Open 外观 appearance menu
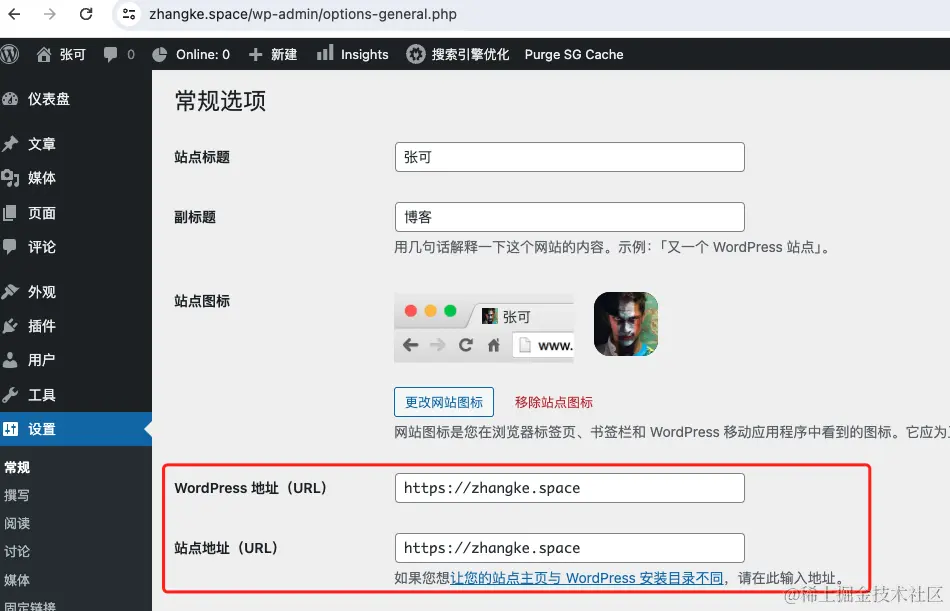 coord(41,292)
